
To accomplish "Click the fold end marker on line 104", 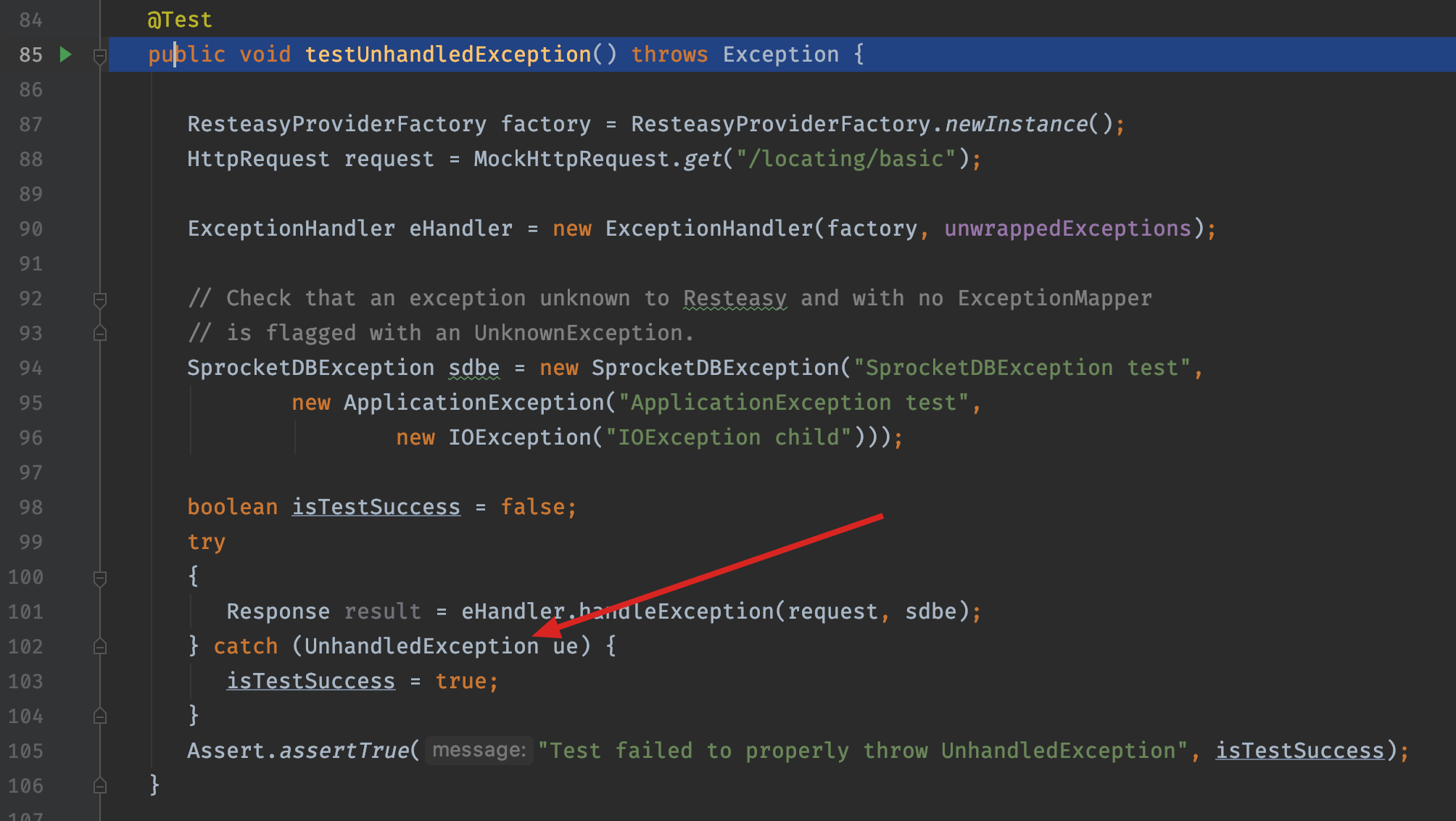I will pos(100,716).
